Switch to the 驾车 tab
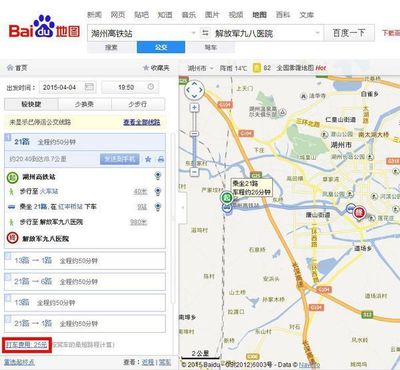 pyautogui.click(x=210, y=47)
